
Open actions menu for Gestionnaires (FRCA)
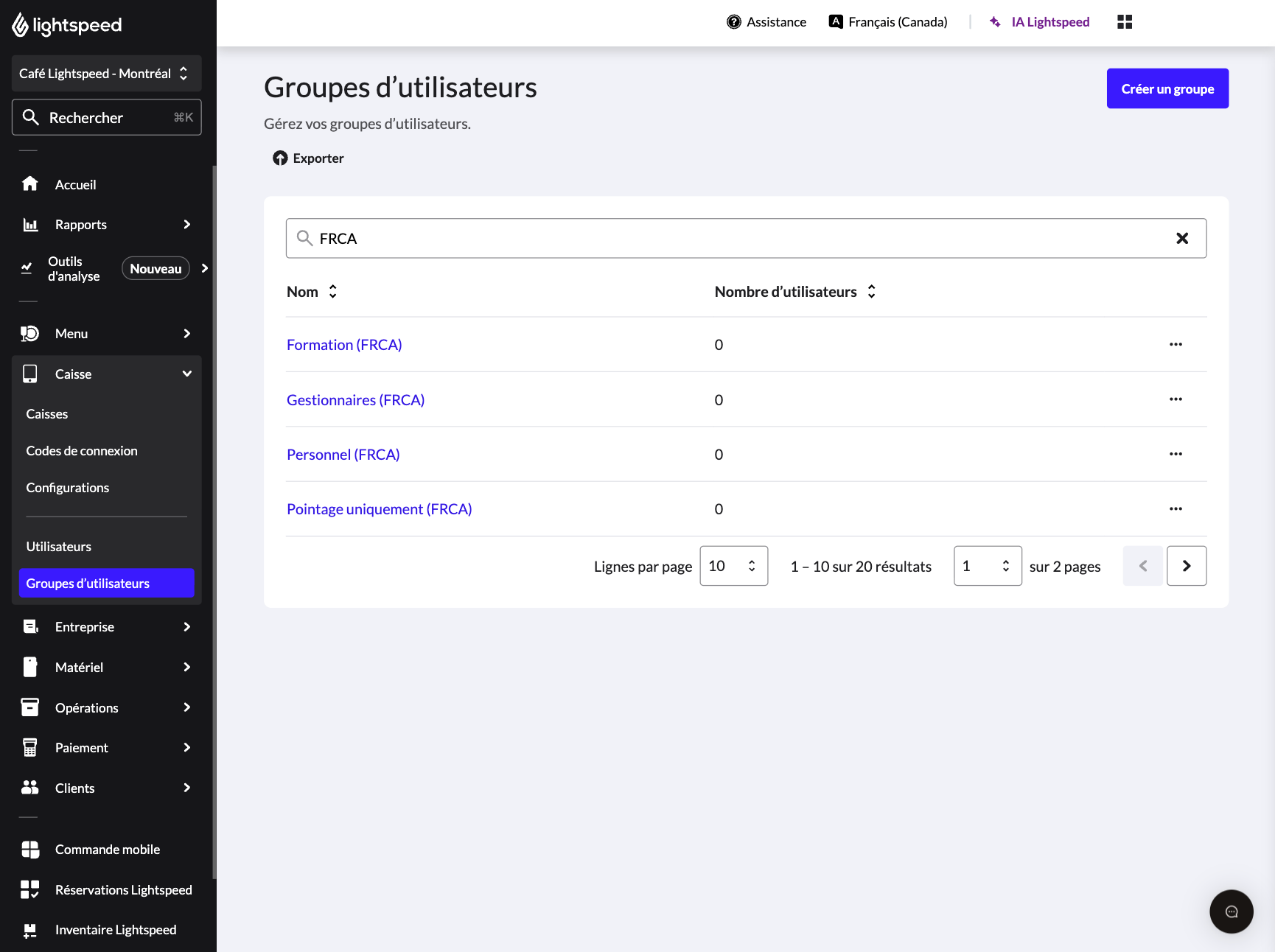tap(1176, 399)
